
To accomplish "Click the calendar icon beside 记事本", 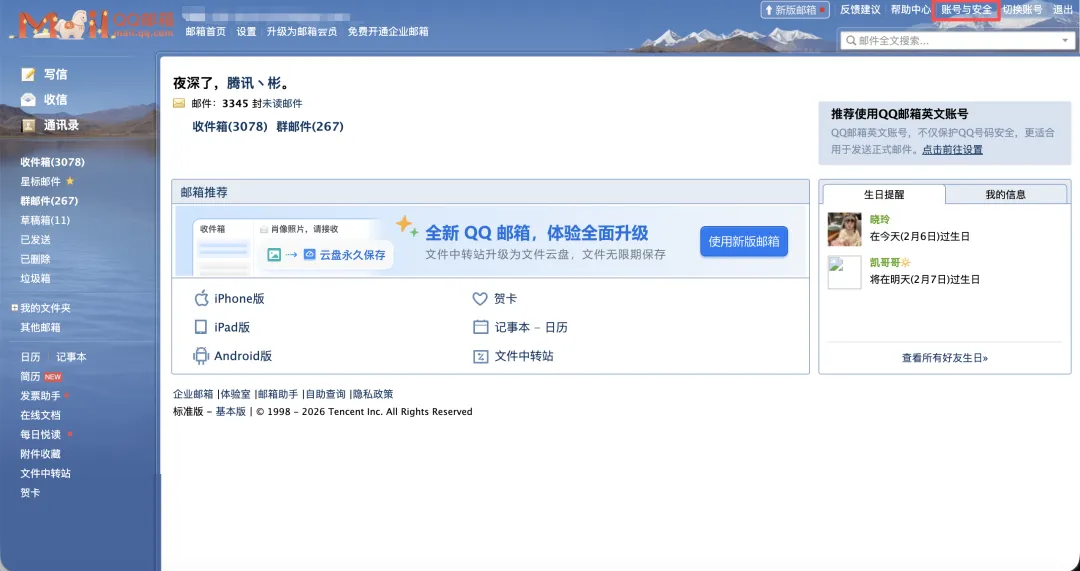I will click(x=481, y=327).
